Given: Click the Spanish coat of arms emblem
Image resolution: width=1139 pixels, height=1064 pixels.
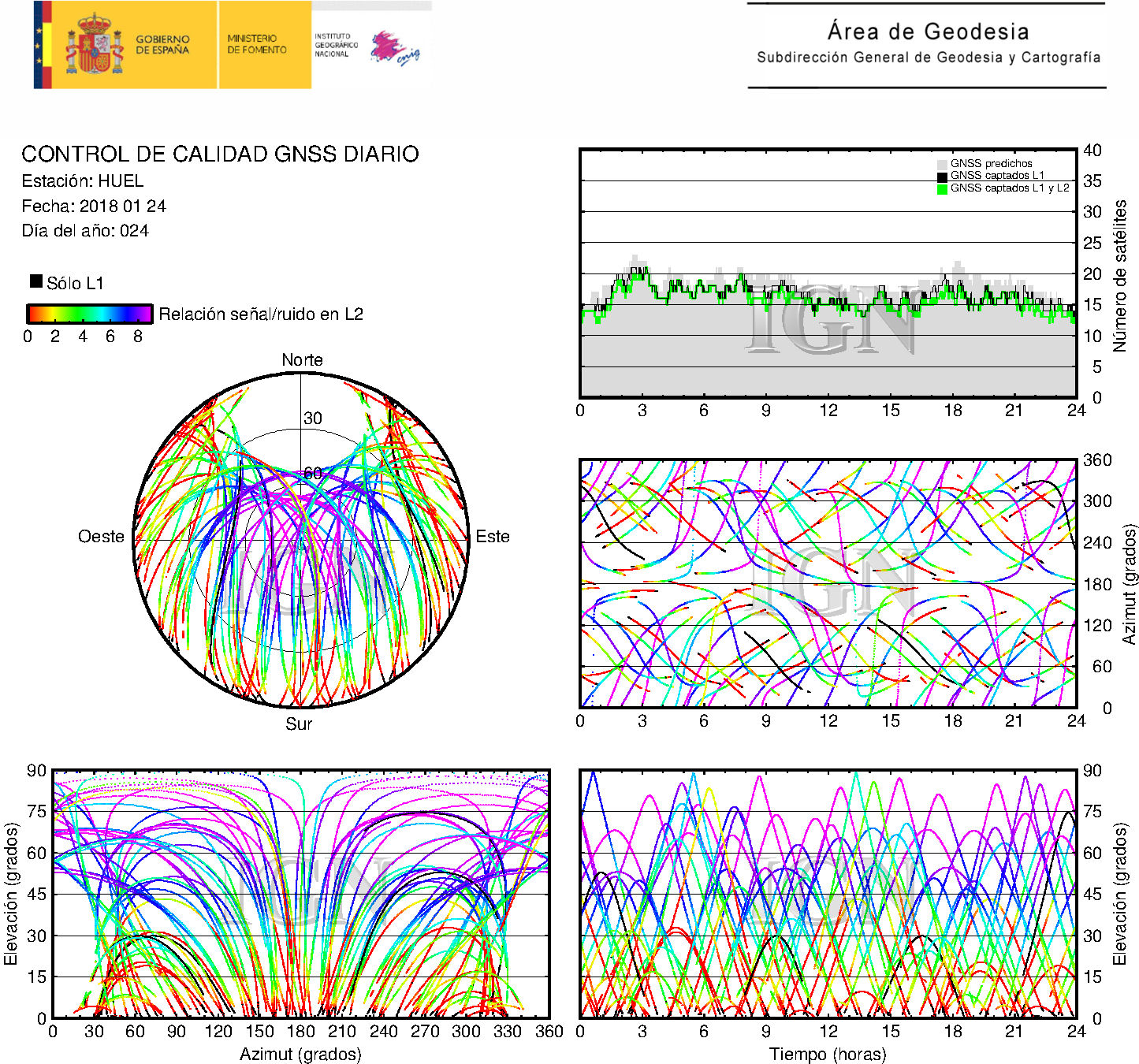Looking at the screenshot, I should point(94,46).
